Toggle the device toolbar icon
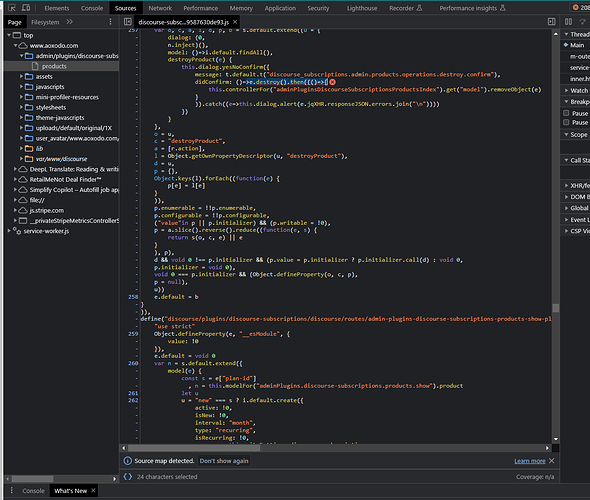The height and width of the screenshot is (500, 590). click(x=26, y=8)
